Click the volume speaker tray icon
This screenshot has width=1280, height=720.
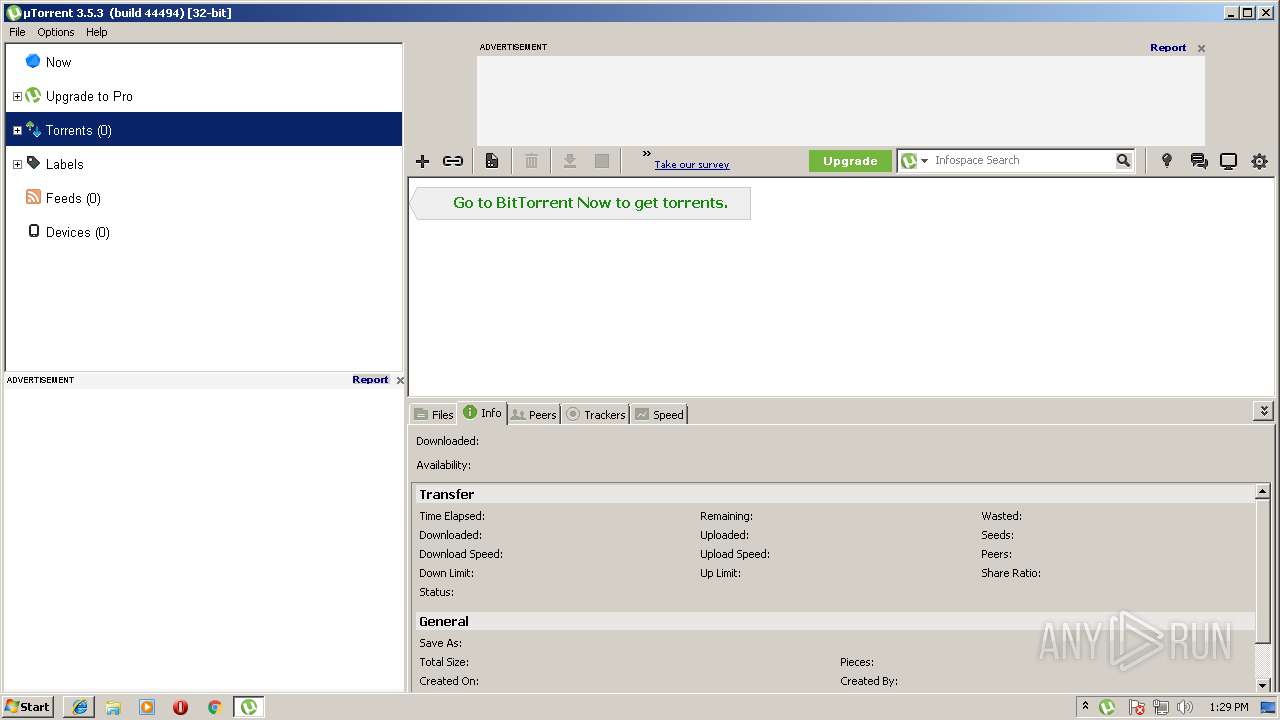coord(1185,707)
